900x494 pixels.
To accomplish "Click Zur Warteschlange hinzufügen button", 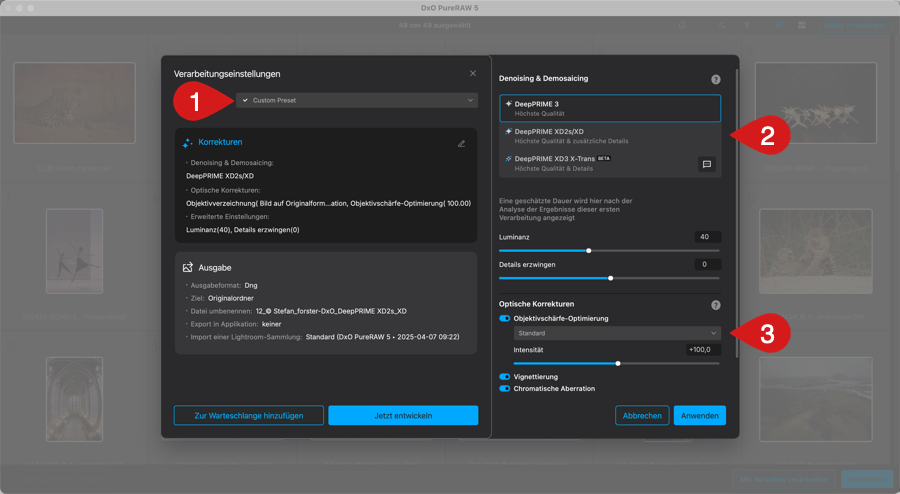I will click(249, 415).
